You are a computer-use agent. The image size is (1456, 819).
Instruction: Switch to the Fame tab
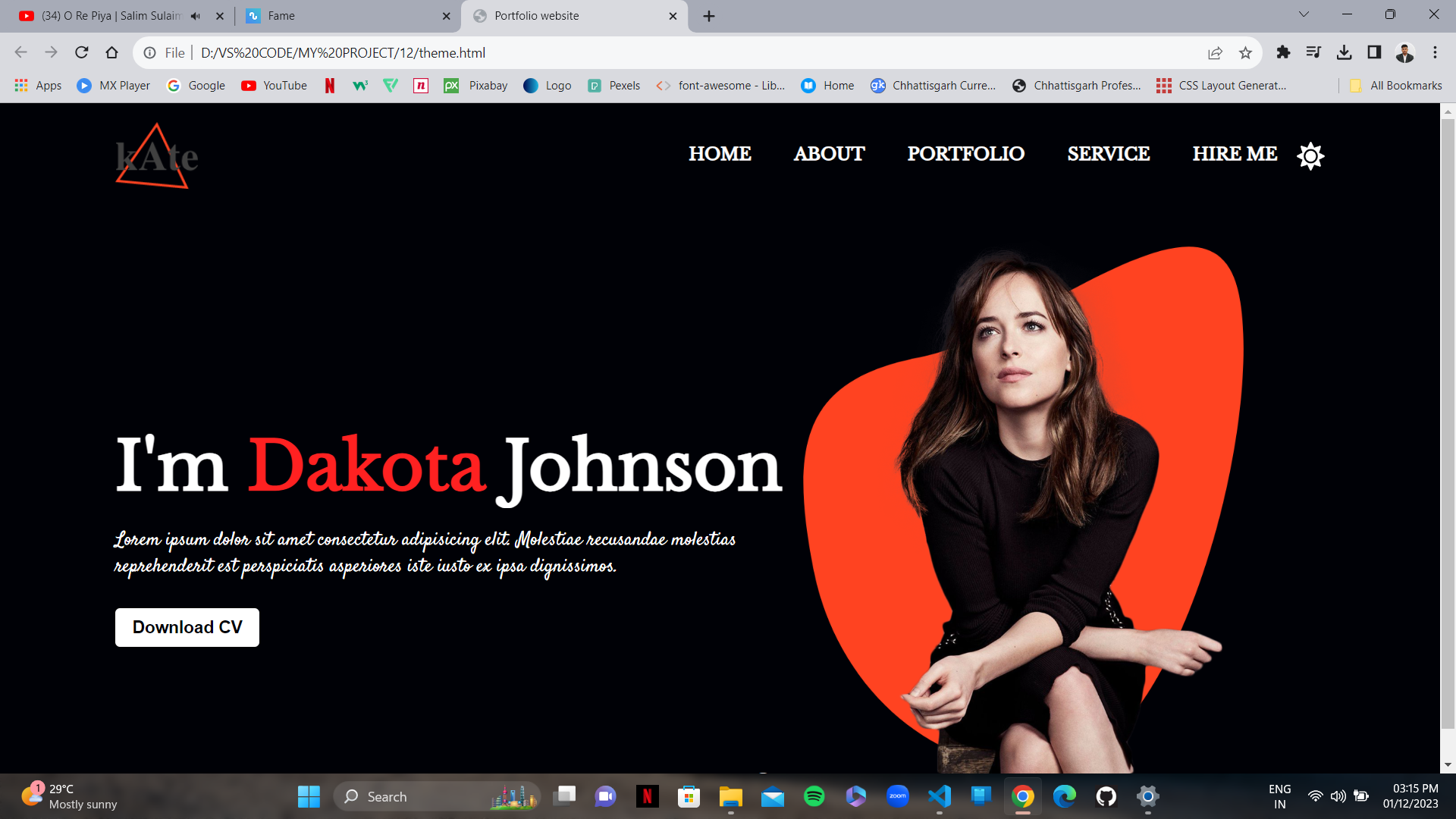[349, 16]
